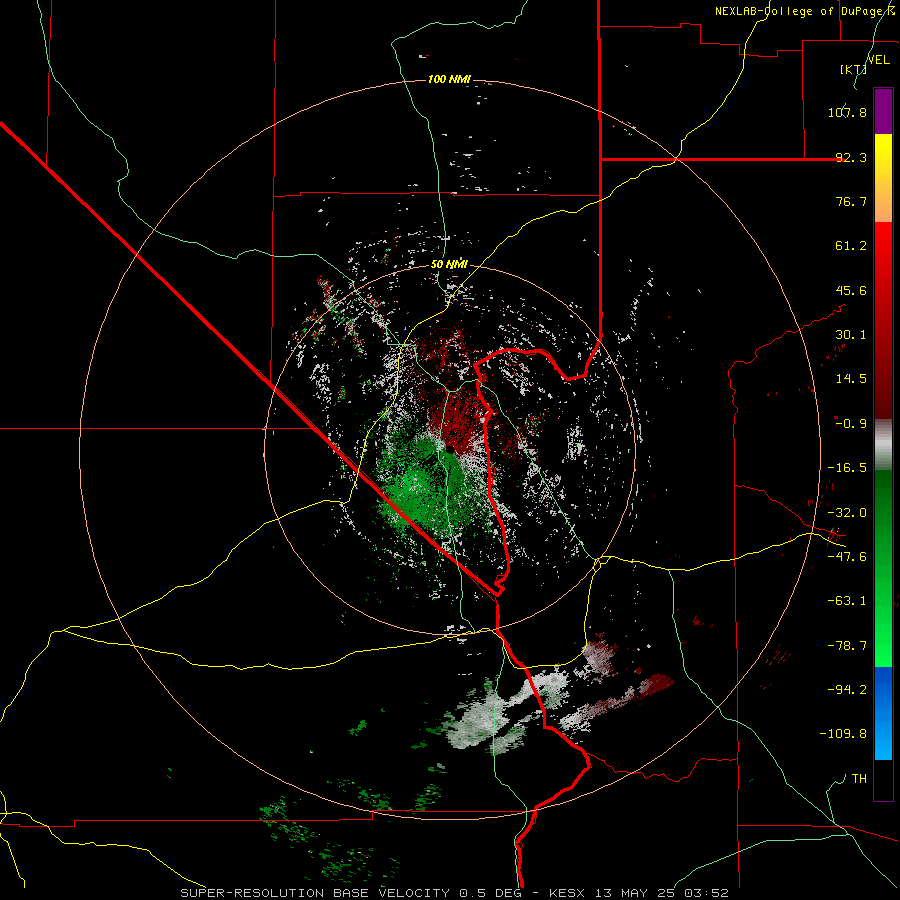Click the yellow-orange segment of the color bar
Image resolution: width=900 pixels, height=900 pixels.
coord(883,178)
